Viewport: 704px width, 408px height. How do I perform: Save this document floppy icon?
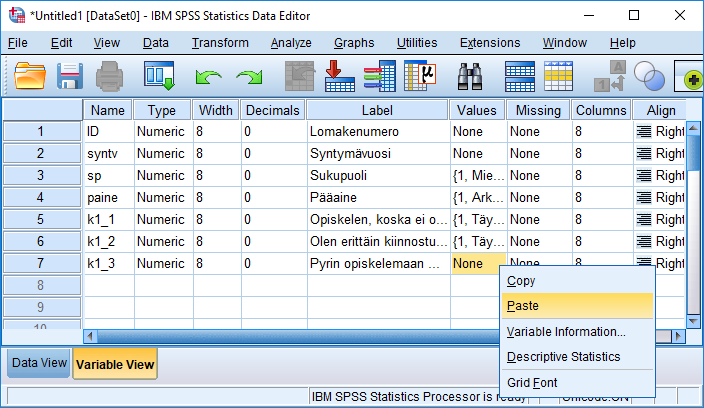(x=70, y=76)
